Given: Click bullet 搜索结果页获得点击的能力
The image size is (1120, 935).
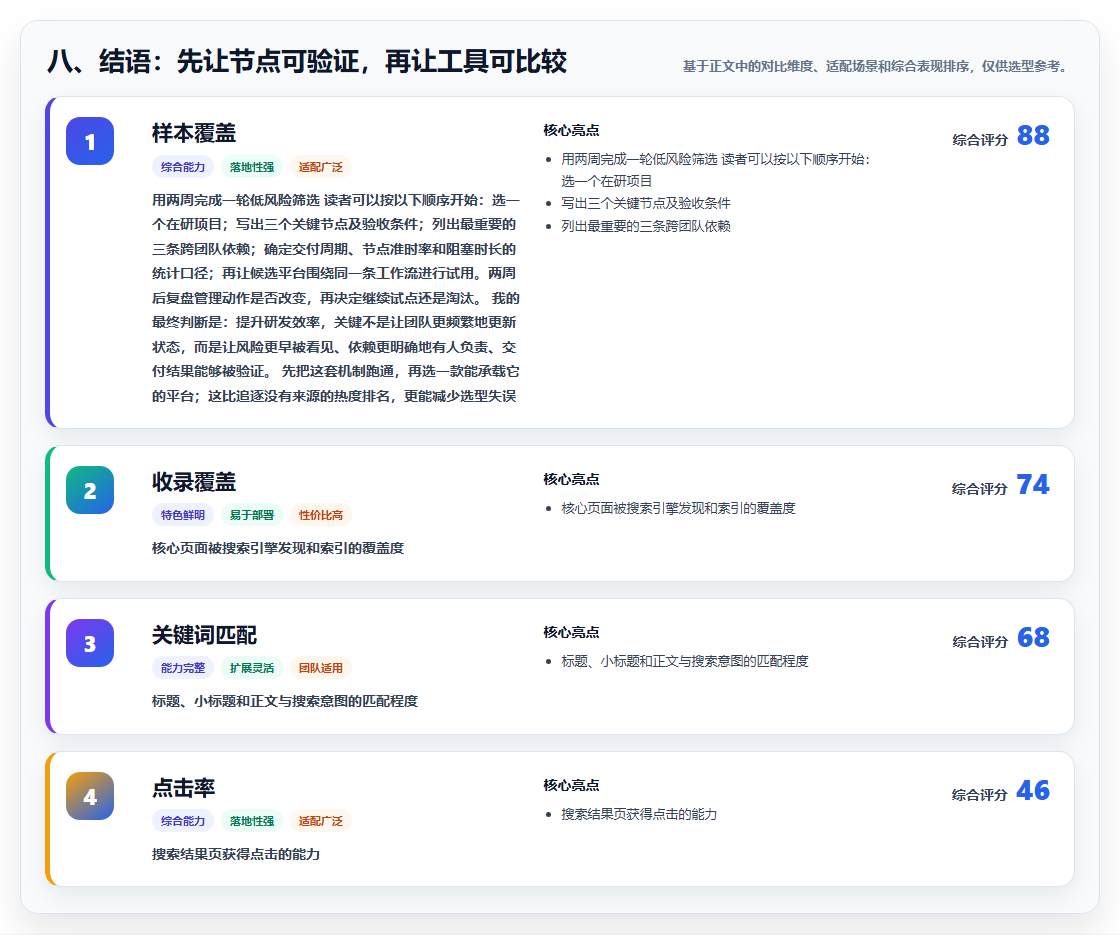Looking at the screenshot, I should coord(639,814).
